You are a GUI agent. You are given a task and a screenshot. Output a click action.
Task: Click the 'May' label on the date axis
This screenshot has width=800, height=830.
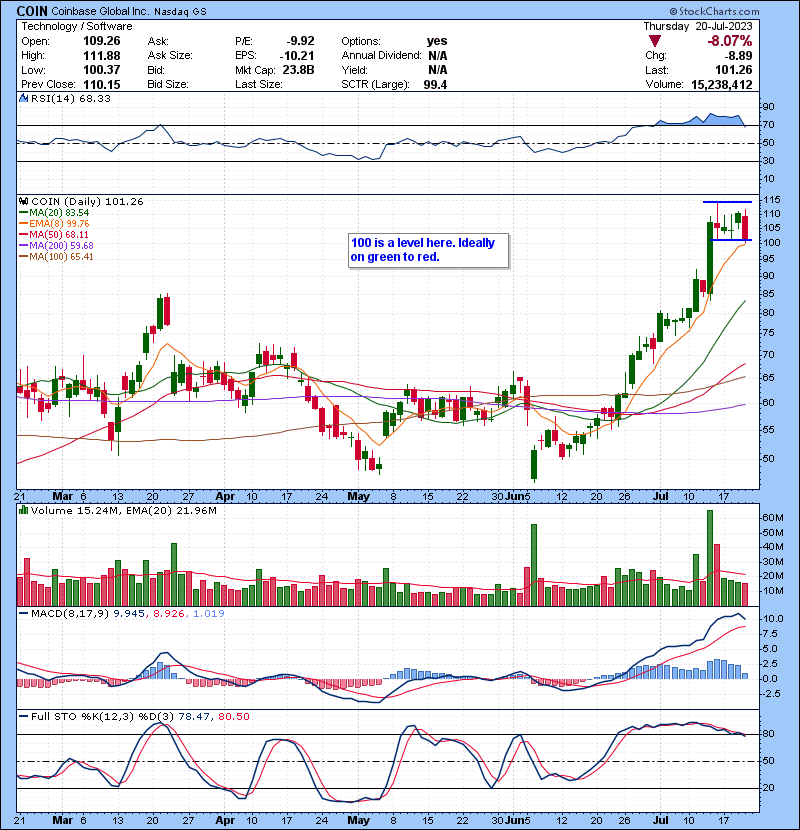click(x=359, y=496)
